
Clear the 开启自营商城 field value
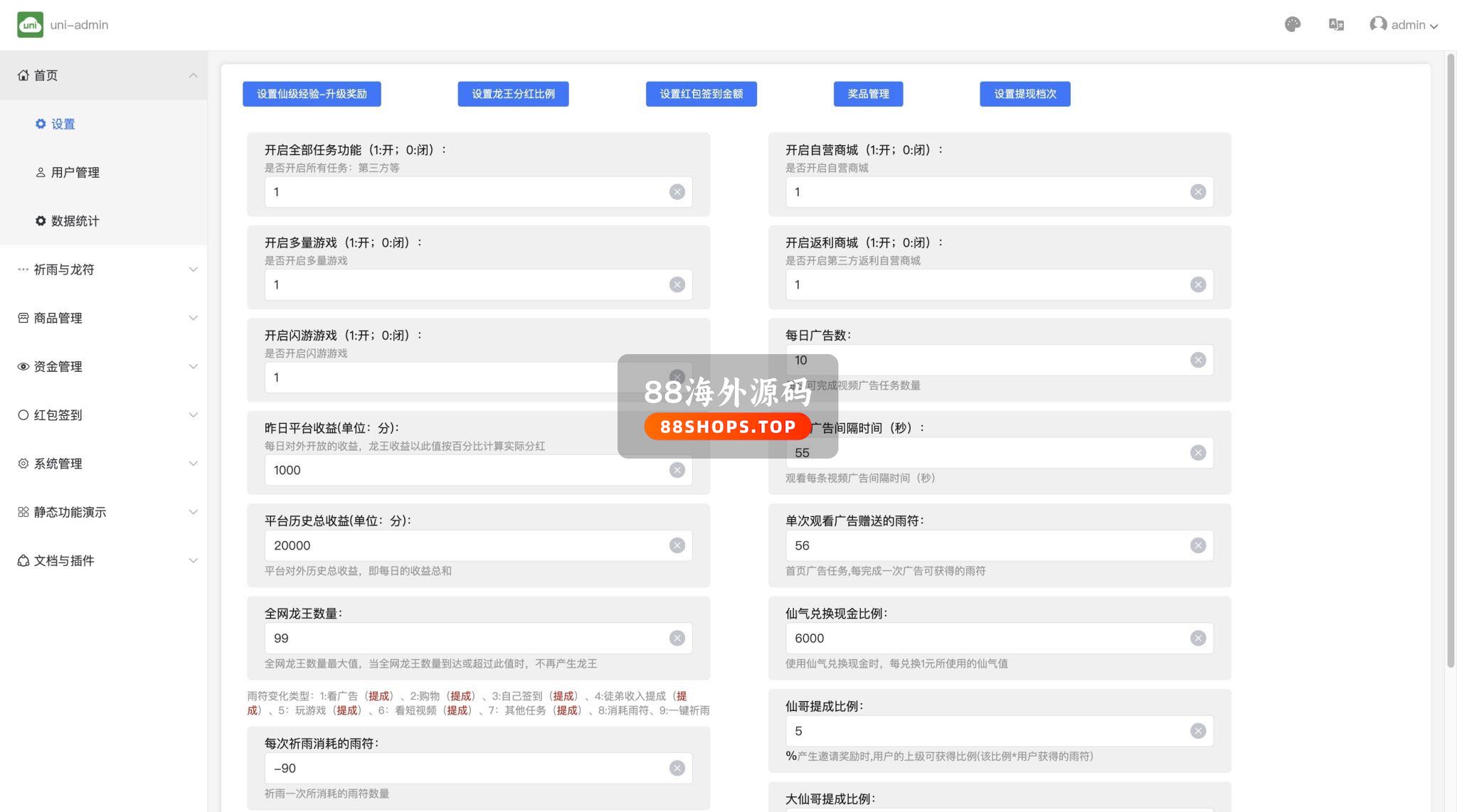tap(1198, 192)
